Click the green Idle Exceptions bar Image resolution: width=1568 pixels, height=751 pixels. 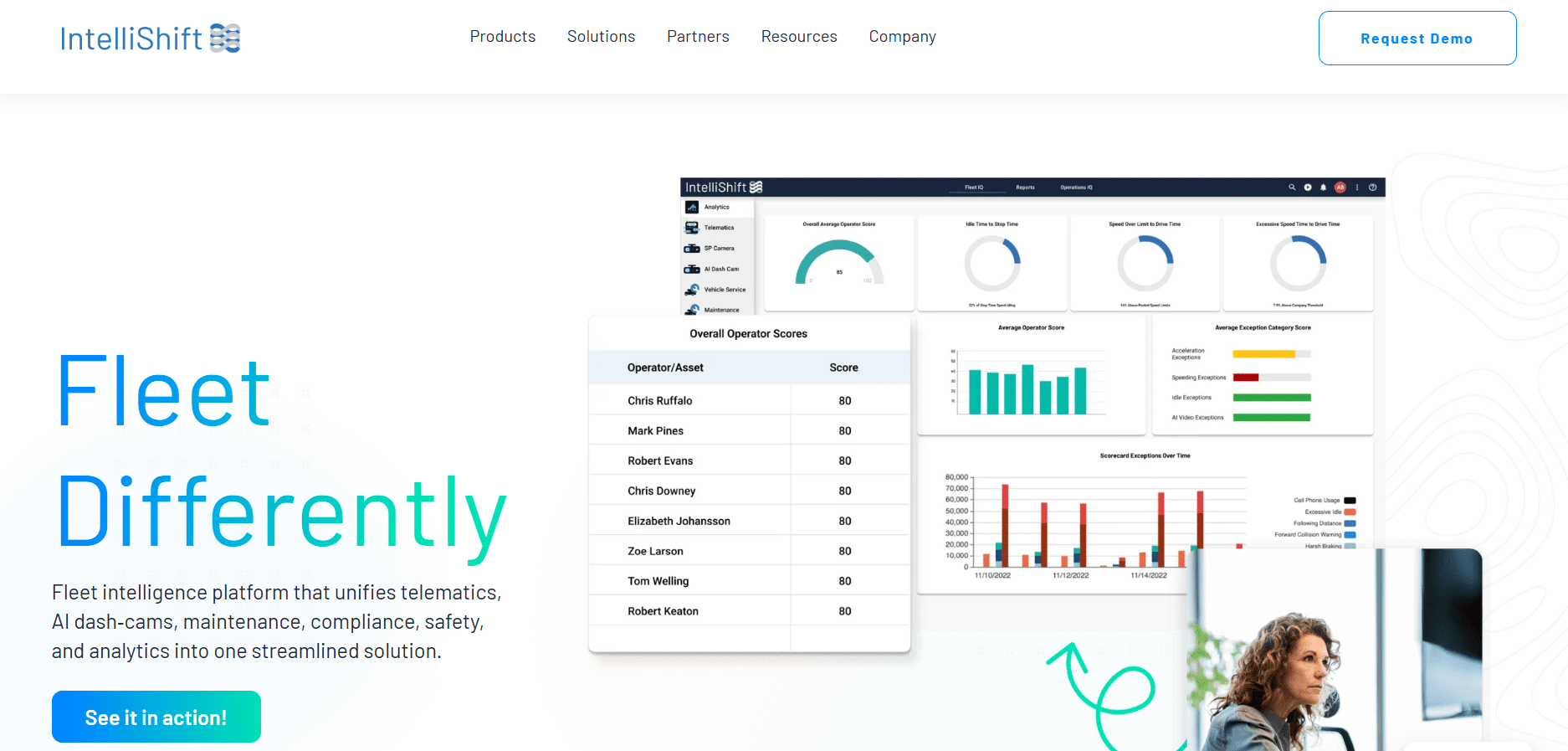tap(1272, 398)
